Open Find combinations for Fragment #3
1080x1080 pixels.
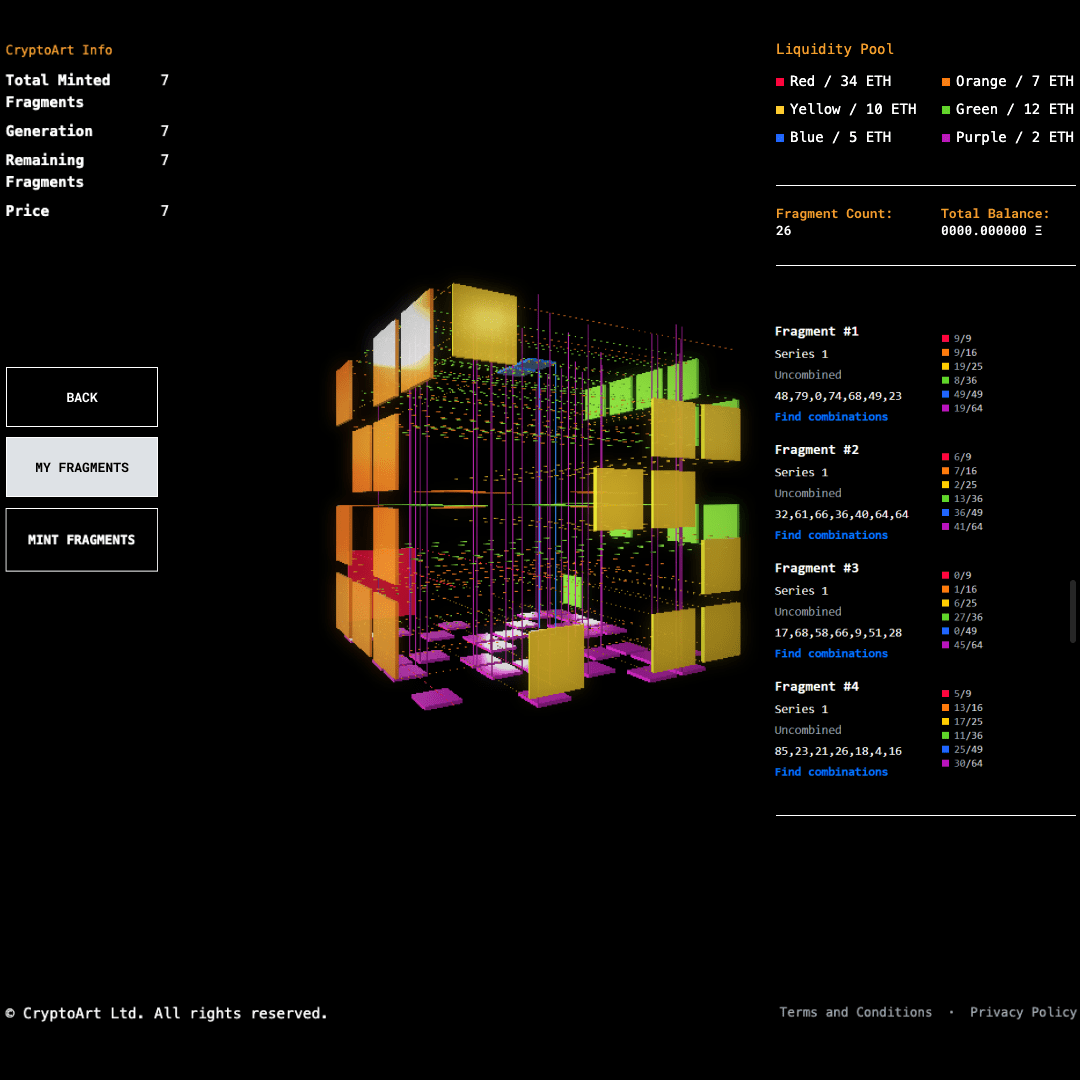pyautogui.click(x=831, y=654)
